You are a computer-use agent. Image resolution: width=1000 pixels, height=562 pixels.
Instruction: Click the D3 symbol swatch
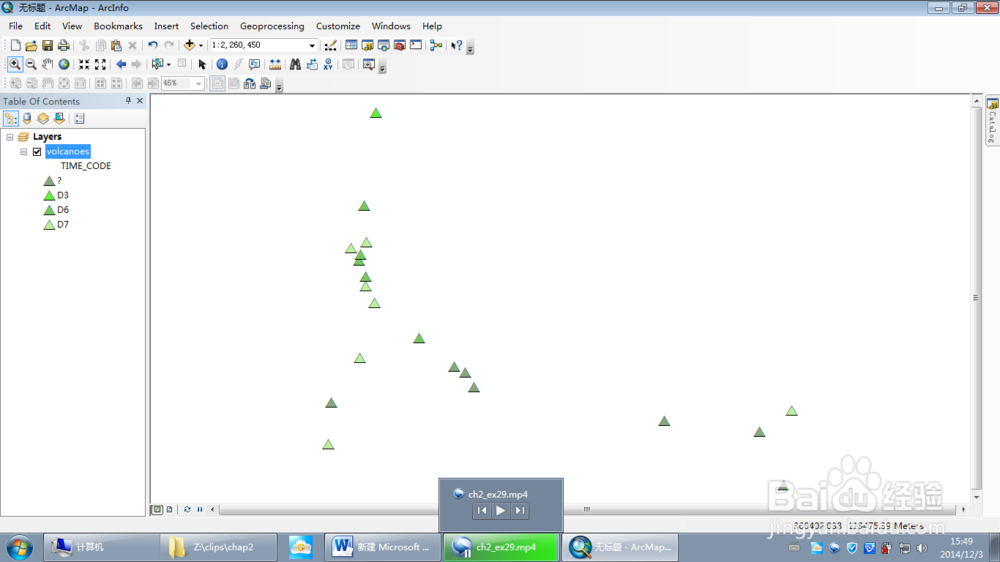point(49,195)
